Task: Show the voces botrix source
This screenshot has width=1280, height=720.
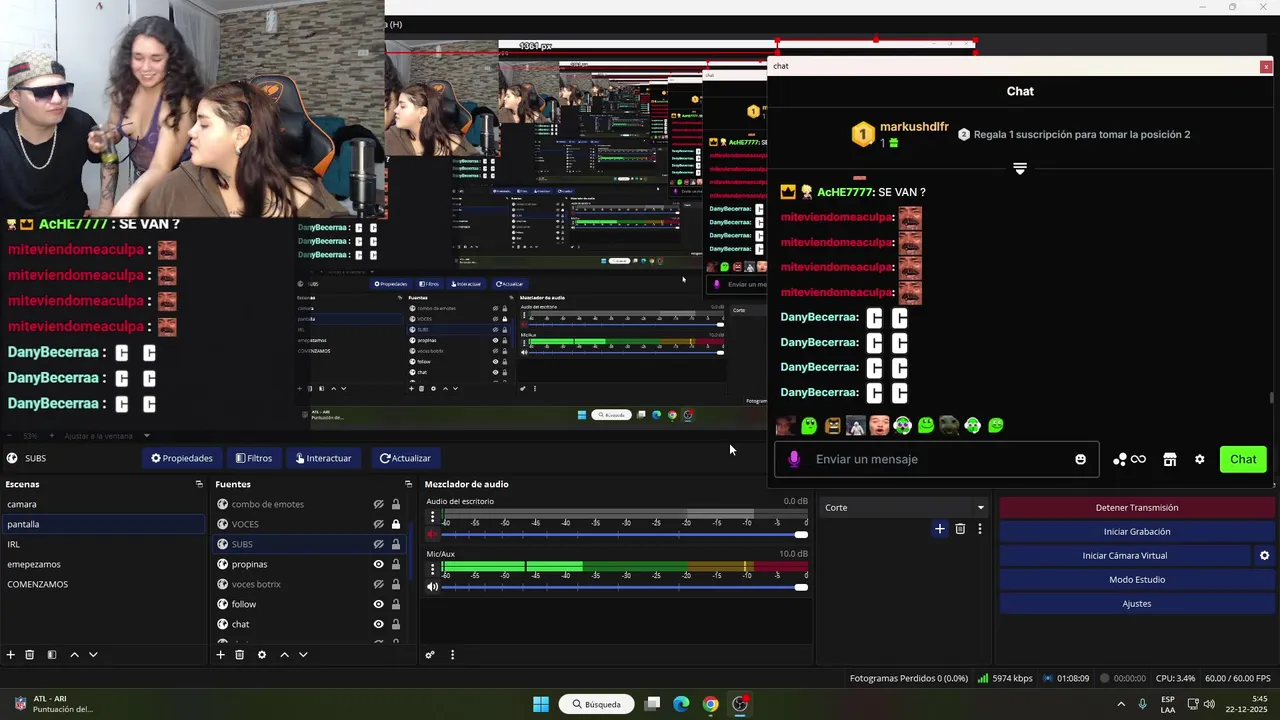Action: 379,584
